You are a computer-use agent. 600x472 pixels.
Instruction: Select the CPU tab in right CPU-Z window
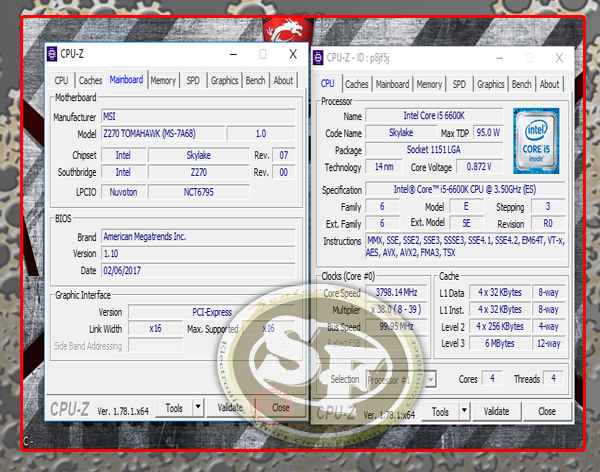[x=328, y=83]
